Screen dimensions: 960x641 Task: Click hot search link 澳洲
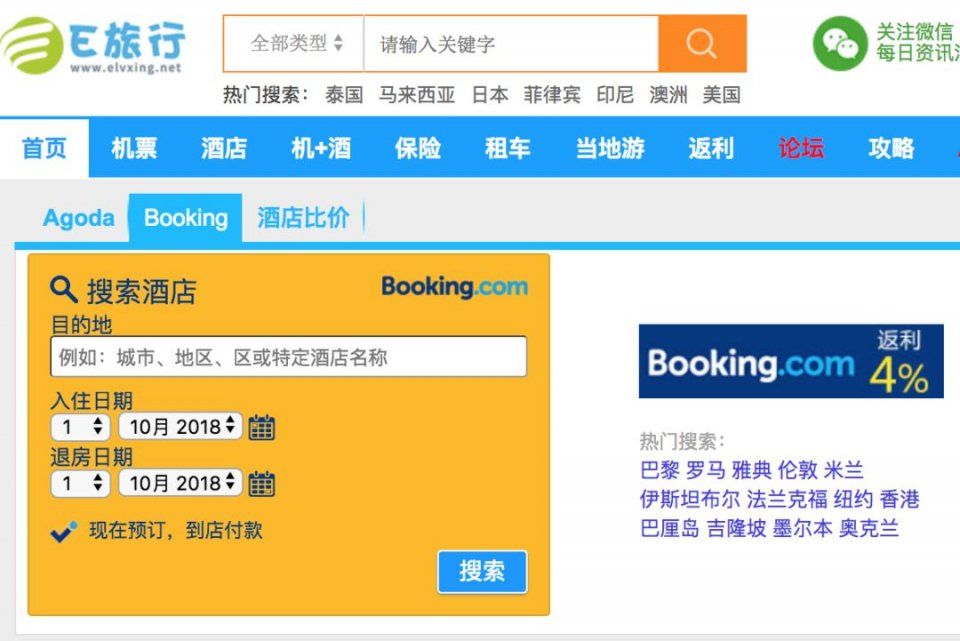click(669, 95)
